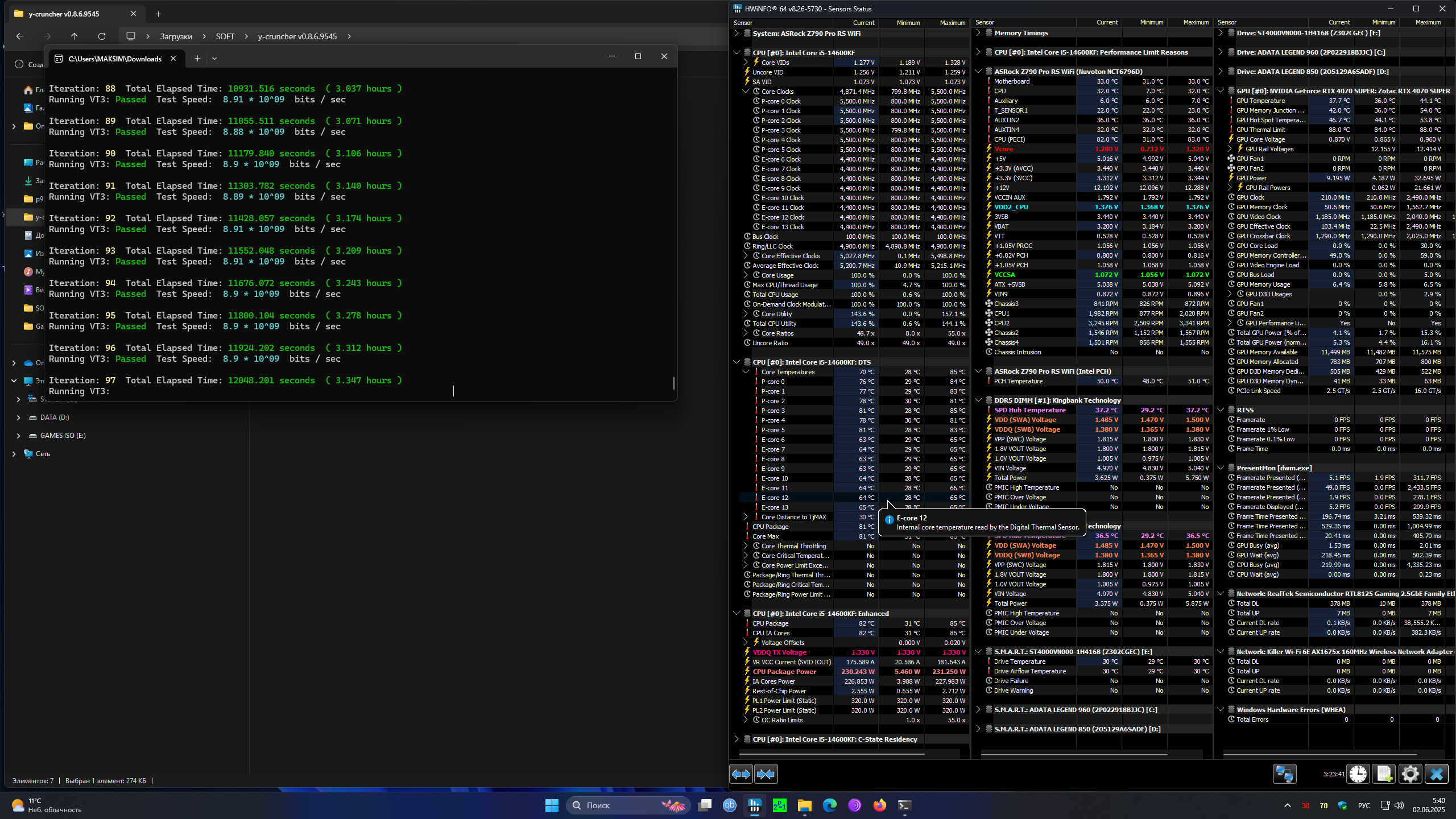
Task: Collapse the Windows Hardware Errors (WHEA) section
Action: click(x=1221, y=710)
